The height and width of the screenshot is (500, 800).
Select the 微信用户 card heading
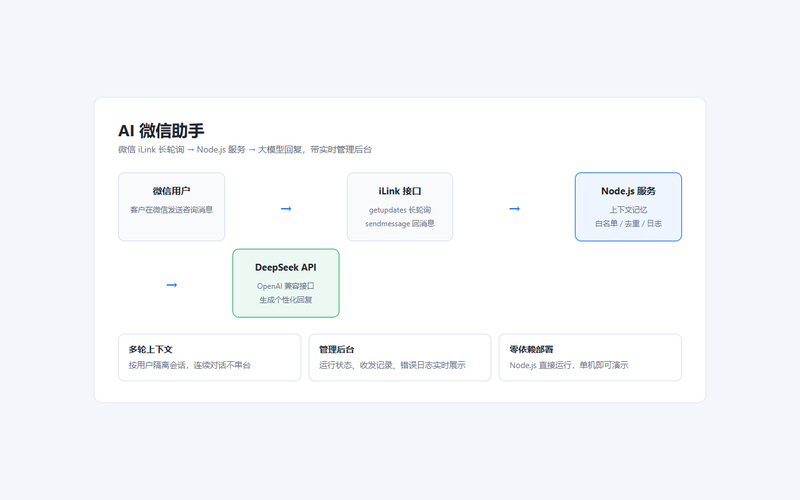[171, 191]
